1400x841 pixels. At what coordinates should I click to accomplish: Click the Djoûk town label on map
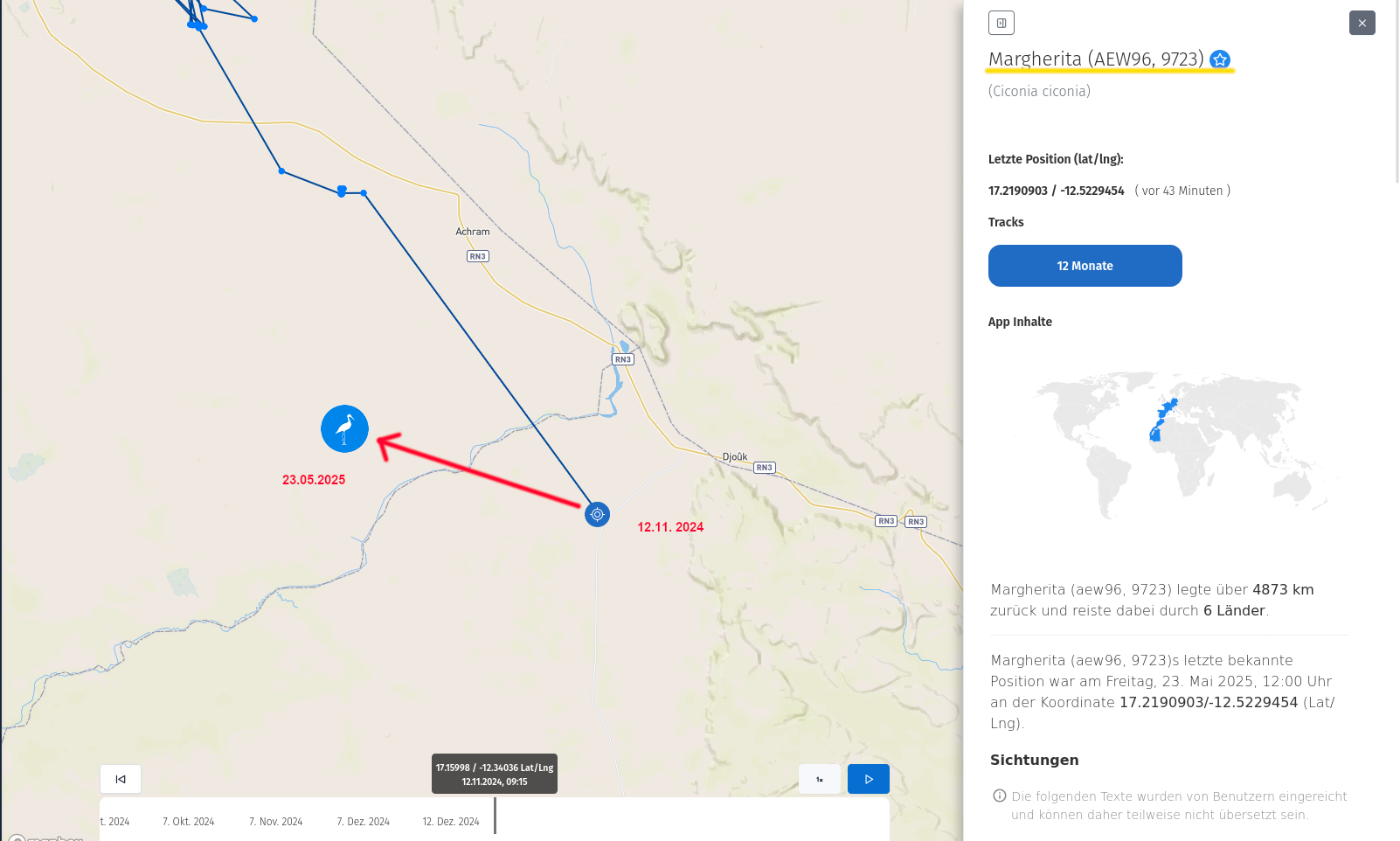(735, 456)
